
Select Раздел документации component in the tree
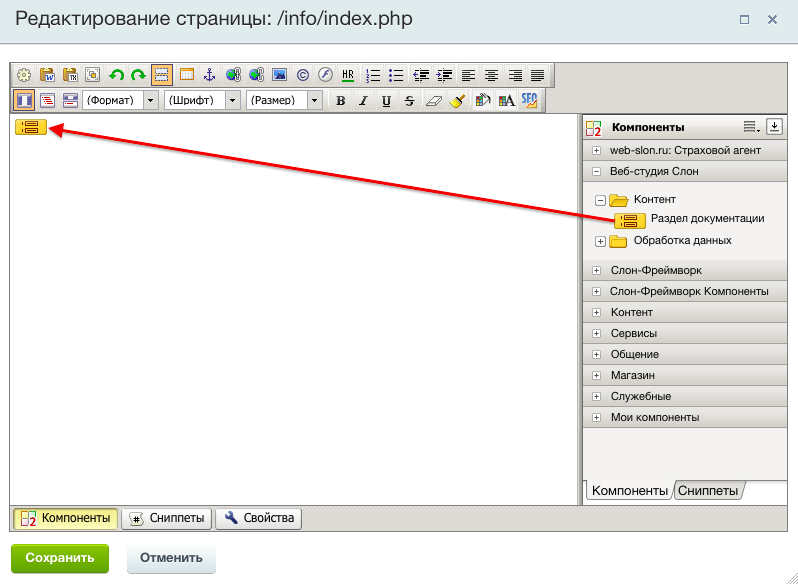(706, 218)
